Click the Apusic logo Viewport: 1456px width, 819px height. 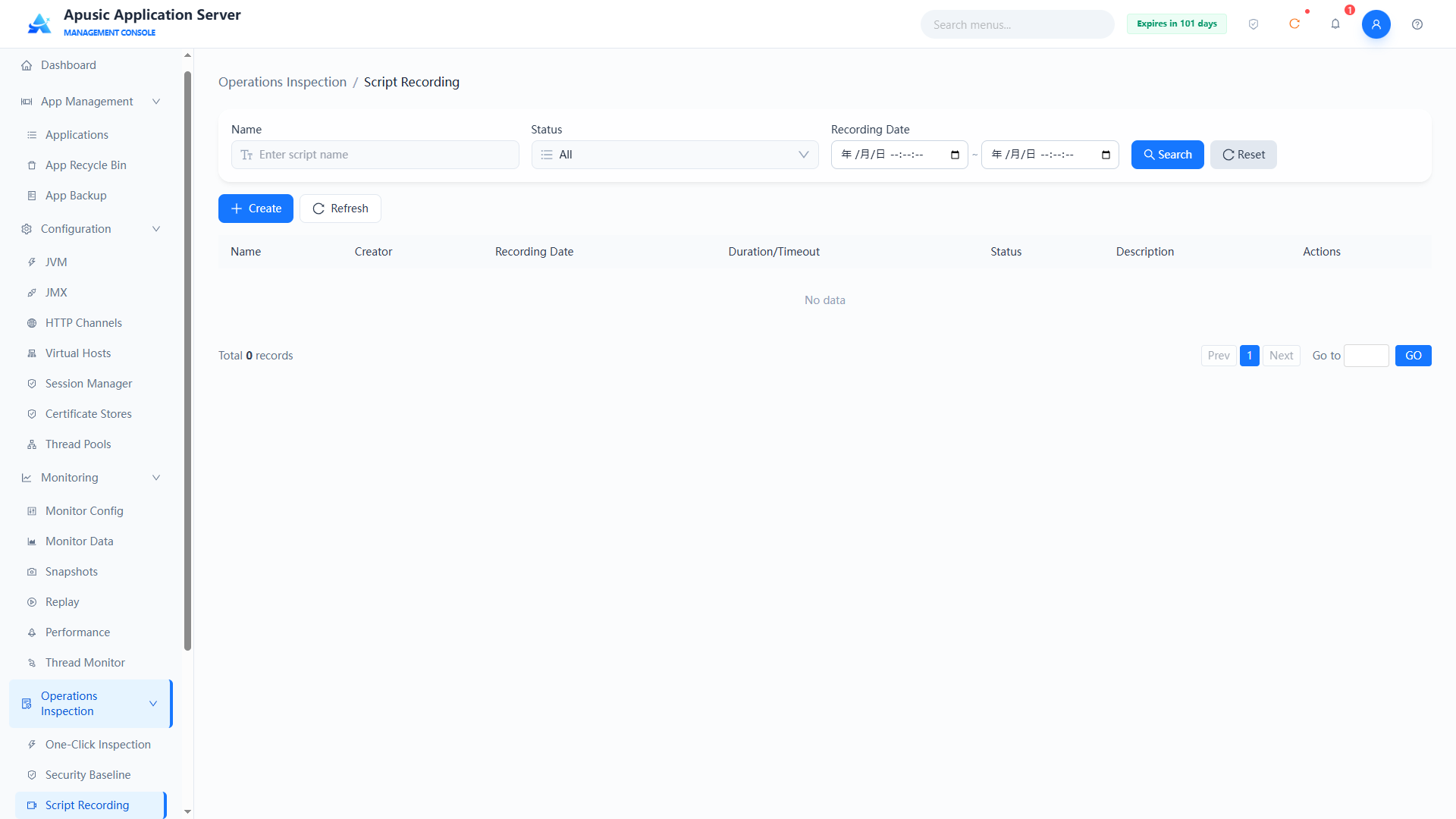[x=39, y=24]
